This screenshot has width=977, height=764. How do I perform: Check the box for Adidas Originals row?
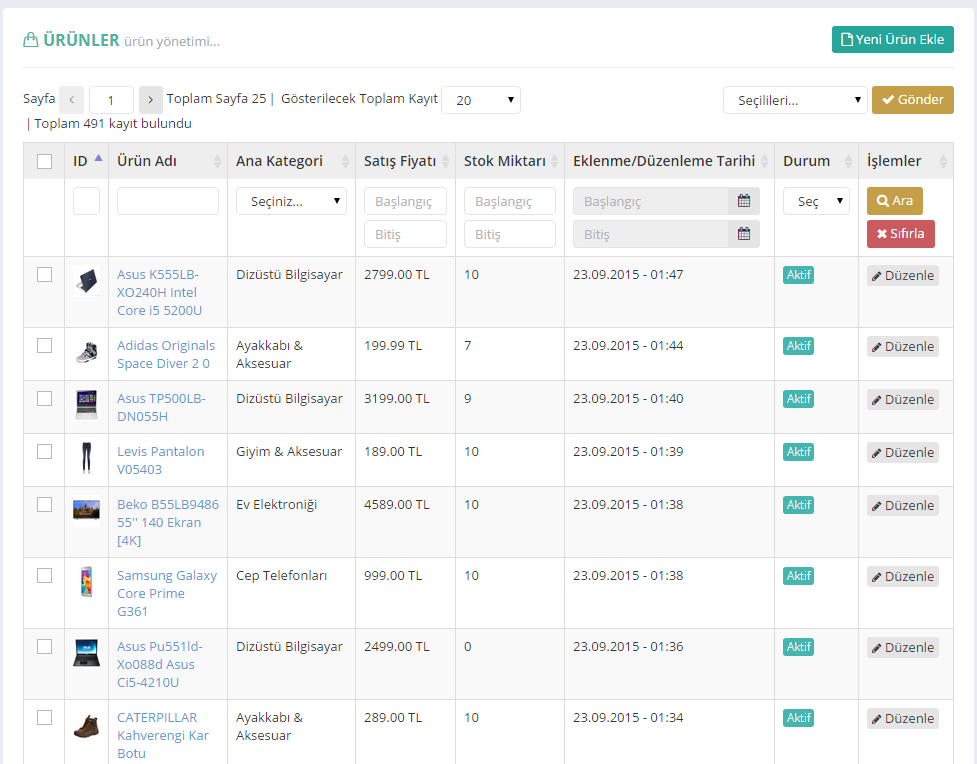(44, 345)
